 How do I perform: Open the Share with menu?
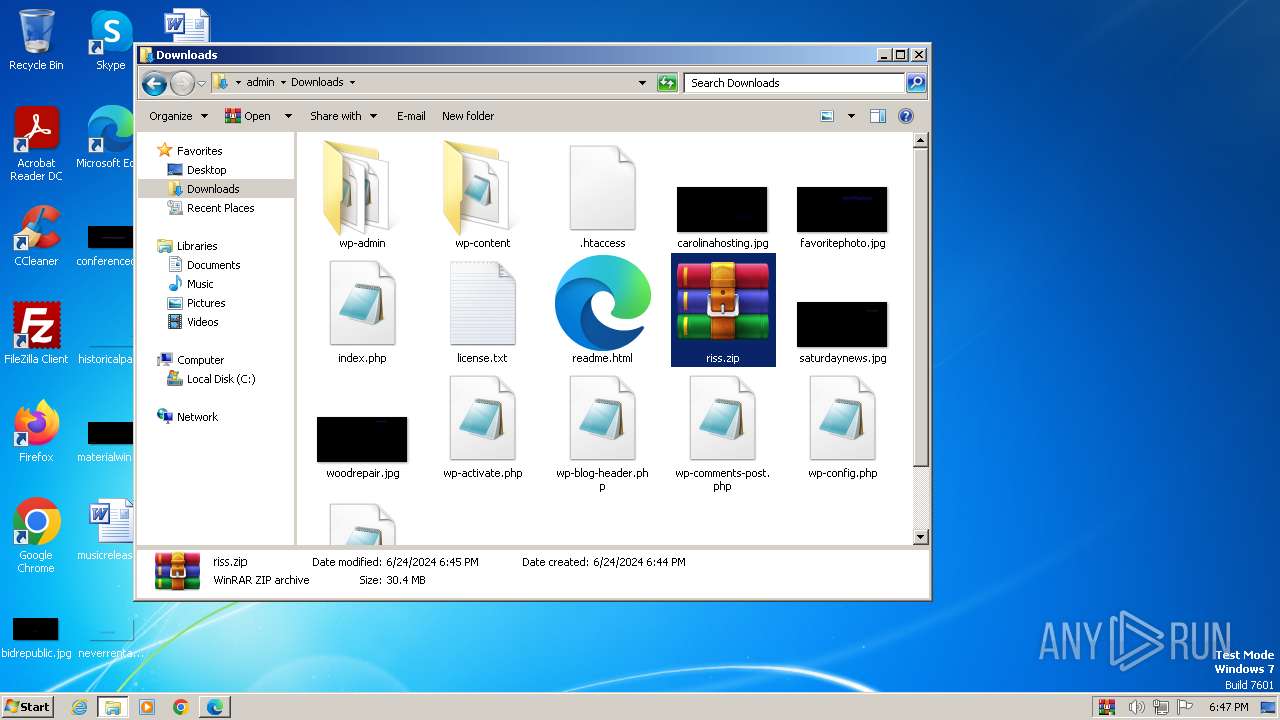343,116
